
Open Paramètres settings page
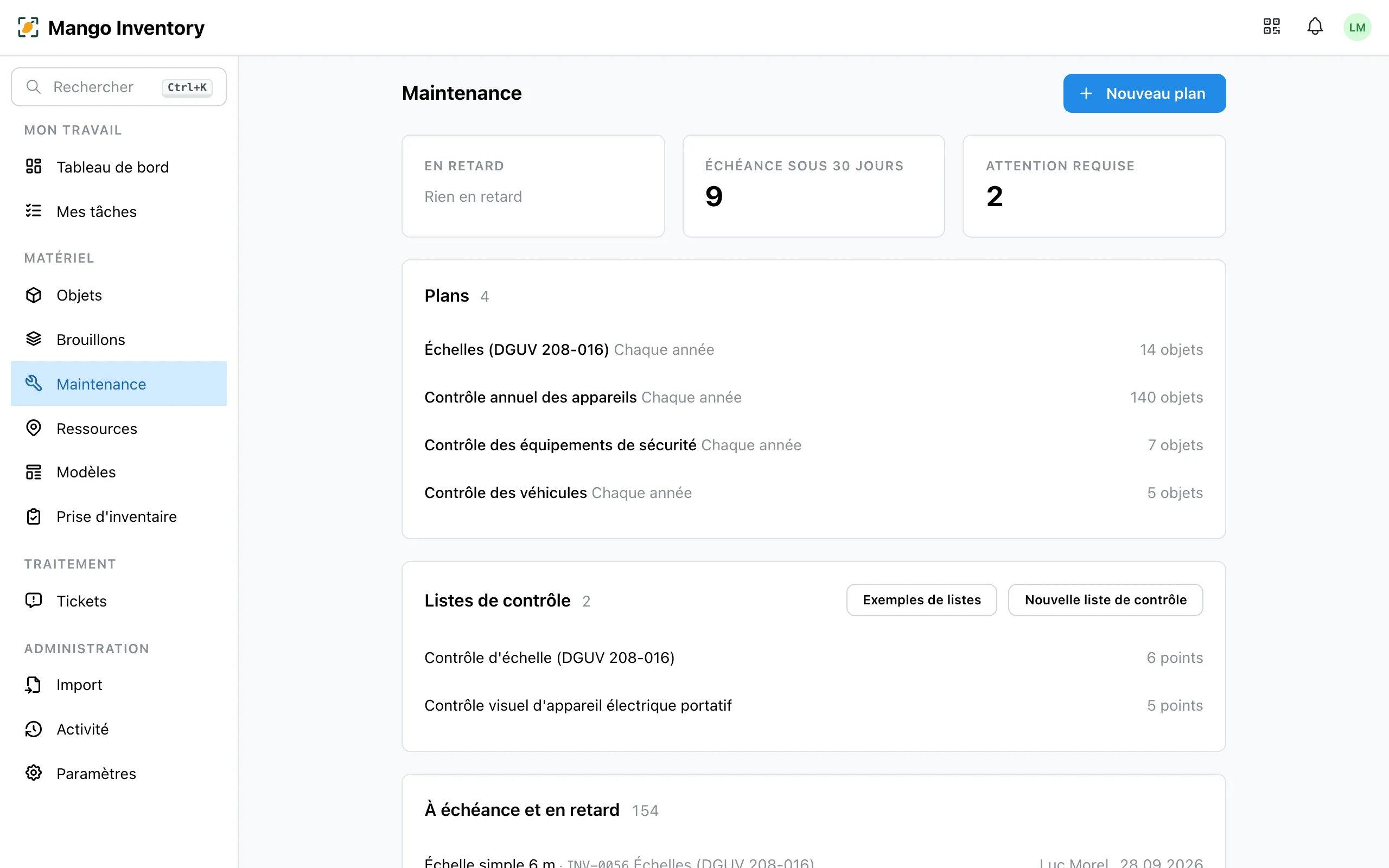(119, 773)
